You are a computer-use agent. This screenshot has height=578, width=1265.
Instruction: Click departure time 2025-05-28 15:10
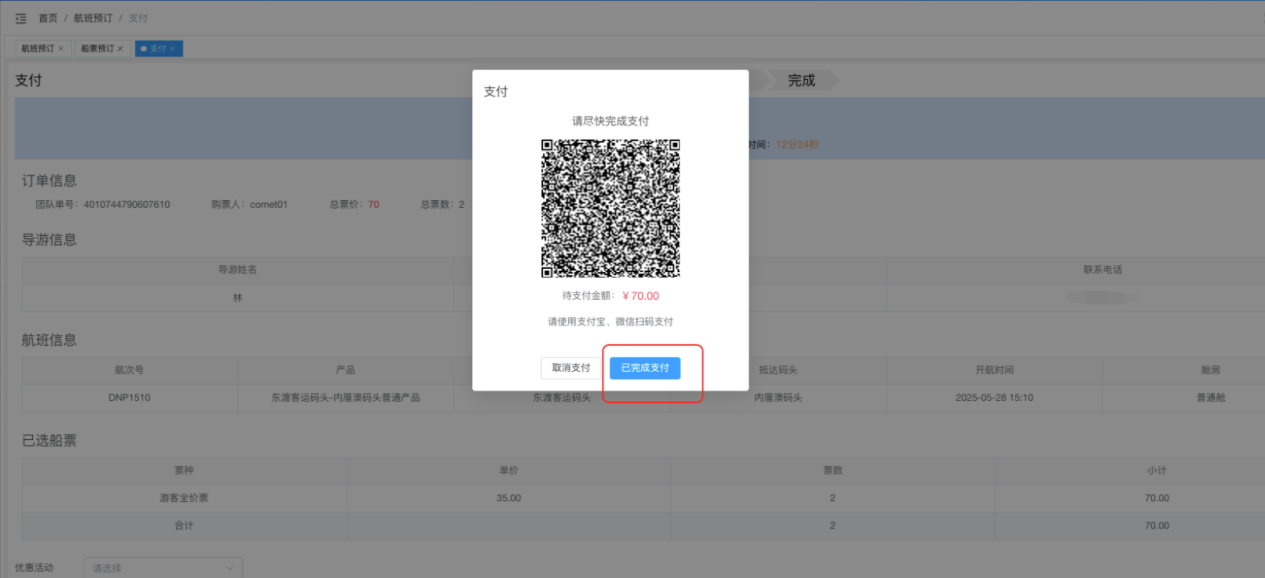click(x=994, y=397)
